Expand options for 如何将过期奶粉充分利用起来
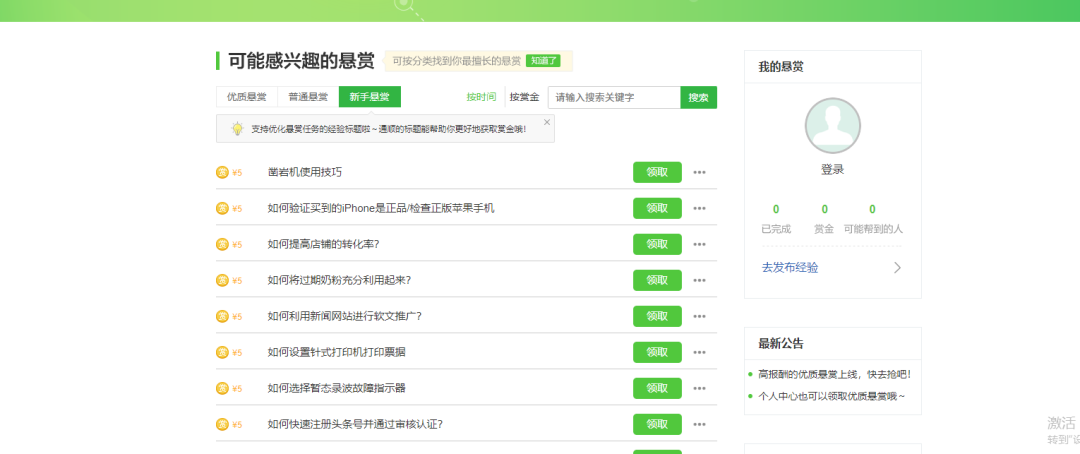 700,280
